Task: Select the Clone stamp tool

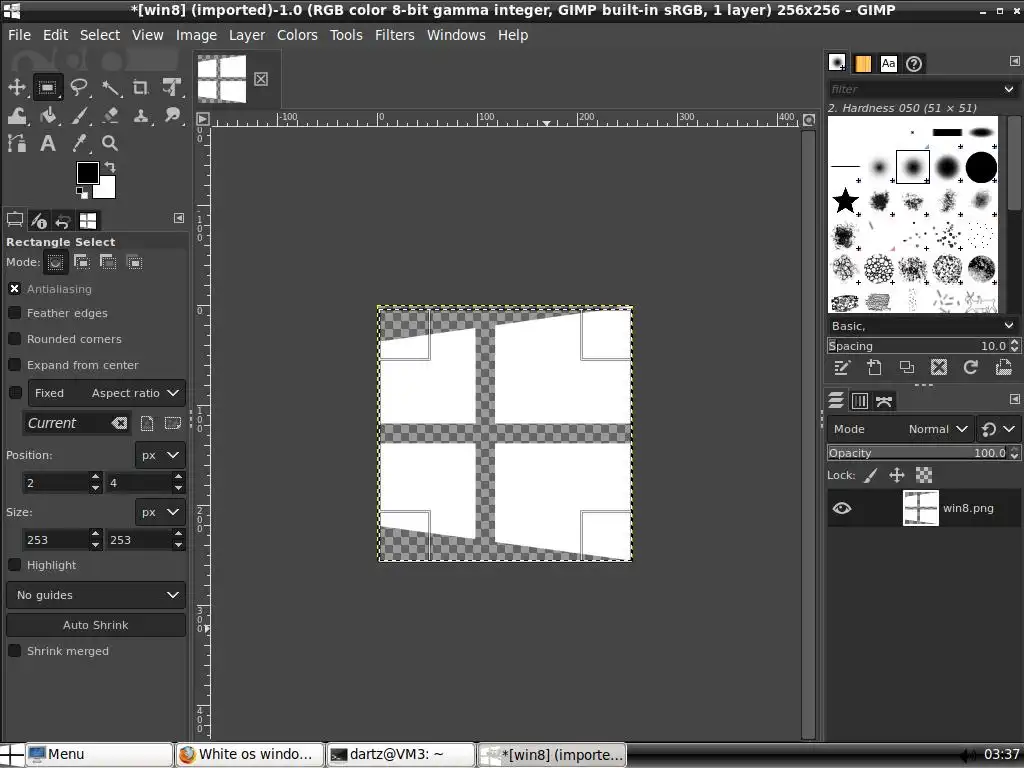Action: [x=140, y=116]
